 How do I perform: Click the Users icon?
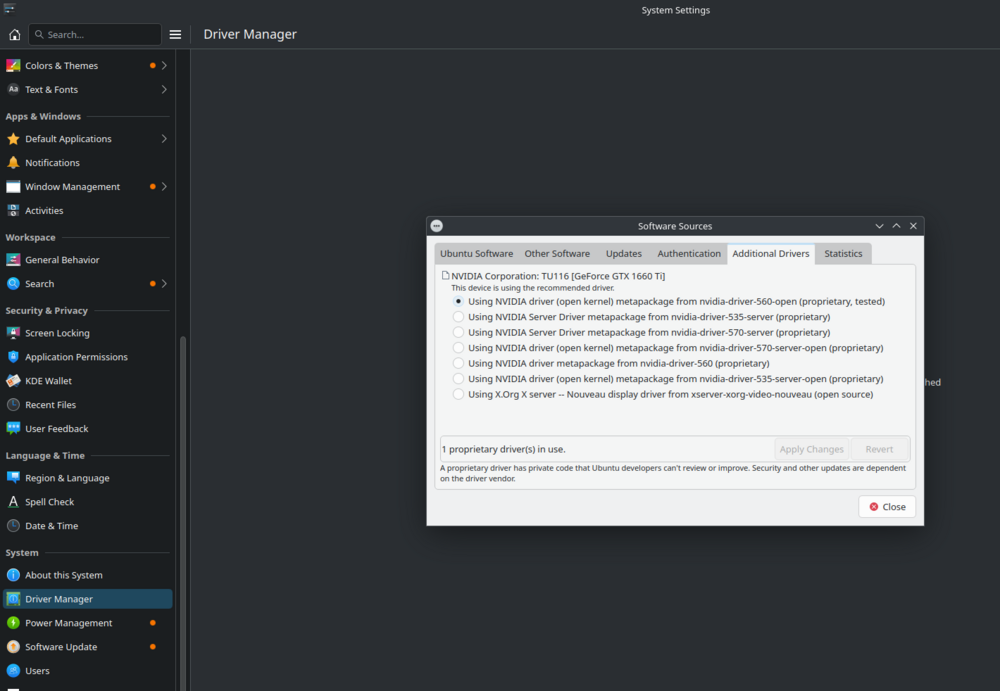tap(13, 671)
